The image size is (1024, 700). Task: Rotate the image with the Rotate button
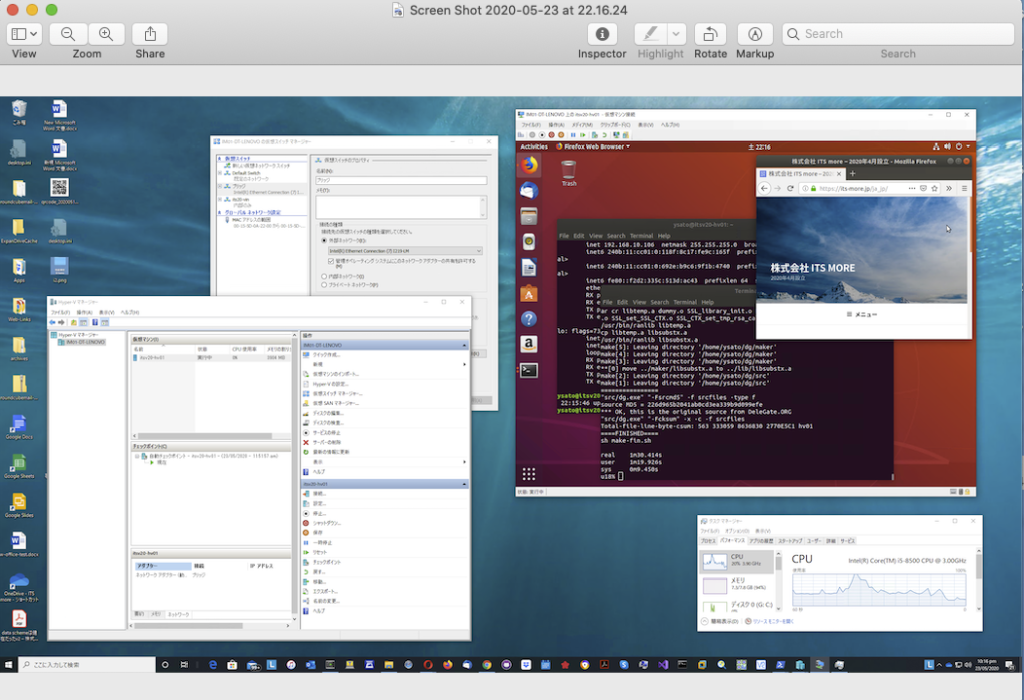pyautogui.click(x=710, y=34)
